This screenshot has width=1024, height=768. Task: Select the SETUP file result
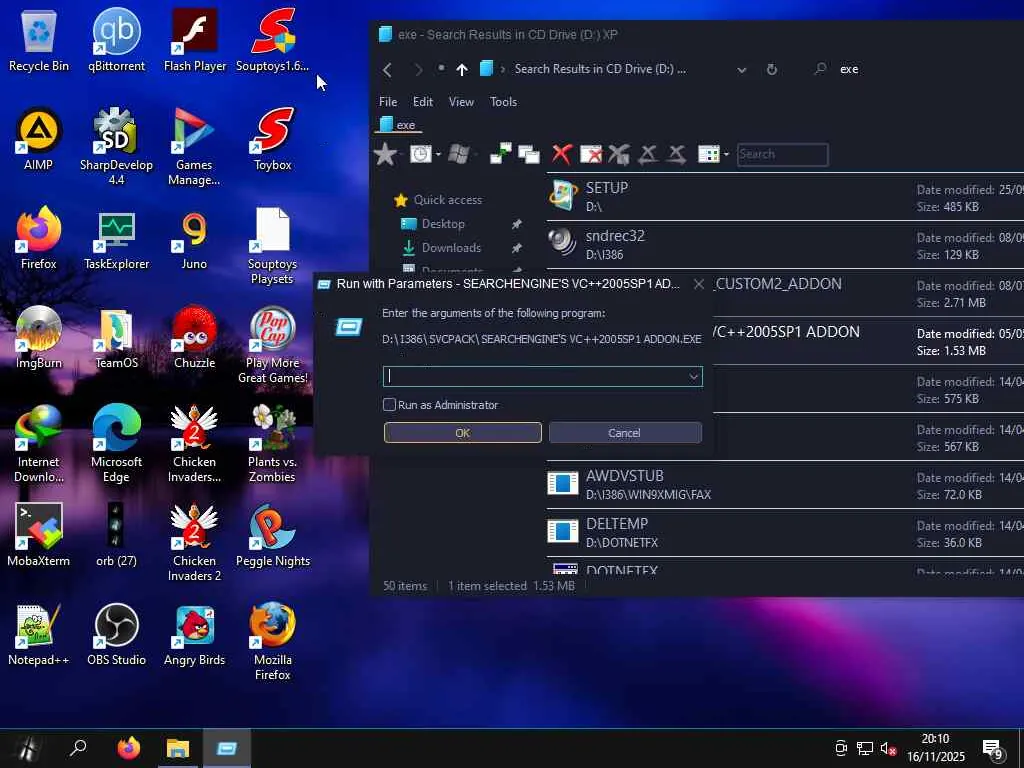pyautogui.click(x=785, y=197)
